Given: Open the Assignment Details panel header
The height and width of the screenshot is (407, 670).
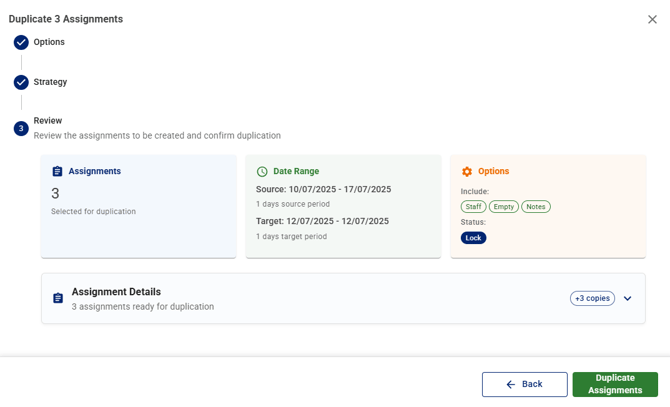Looking at the screenshot, I should point(300,298).
